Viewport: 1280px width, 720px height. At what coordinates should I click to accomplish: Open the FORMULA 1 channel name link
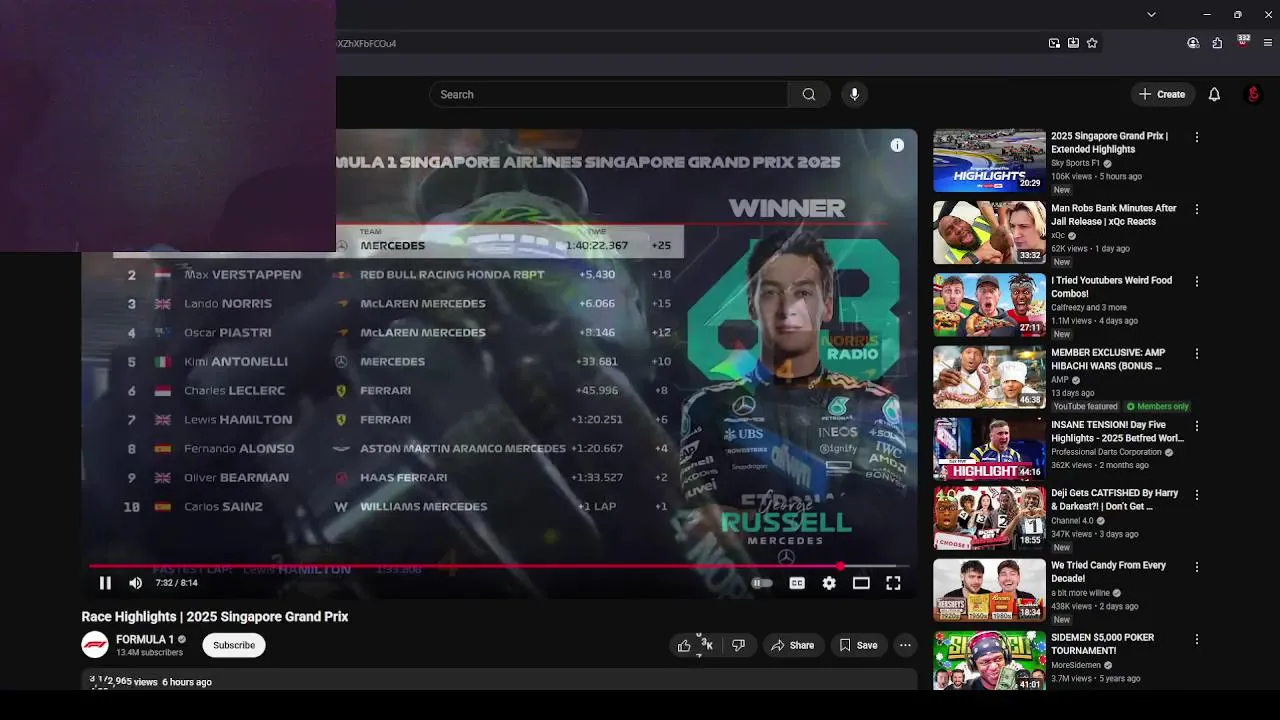point(145,639)
